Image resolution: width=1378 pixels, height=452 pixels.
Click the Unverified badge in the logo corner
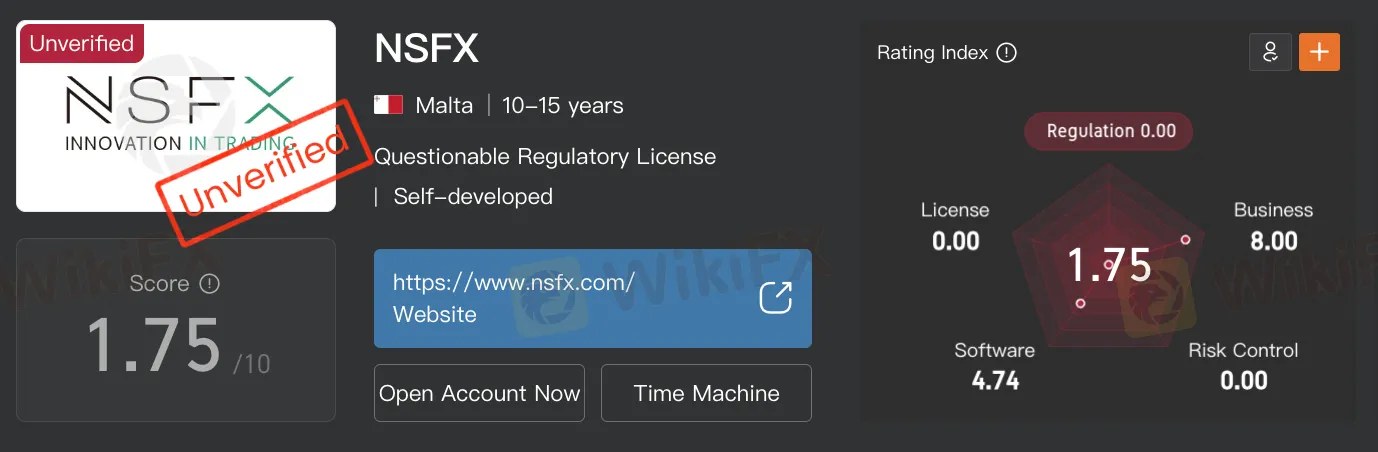81,43
